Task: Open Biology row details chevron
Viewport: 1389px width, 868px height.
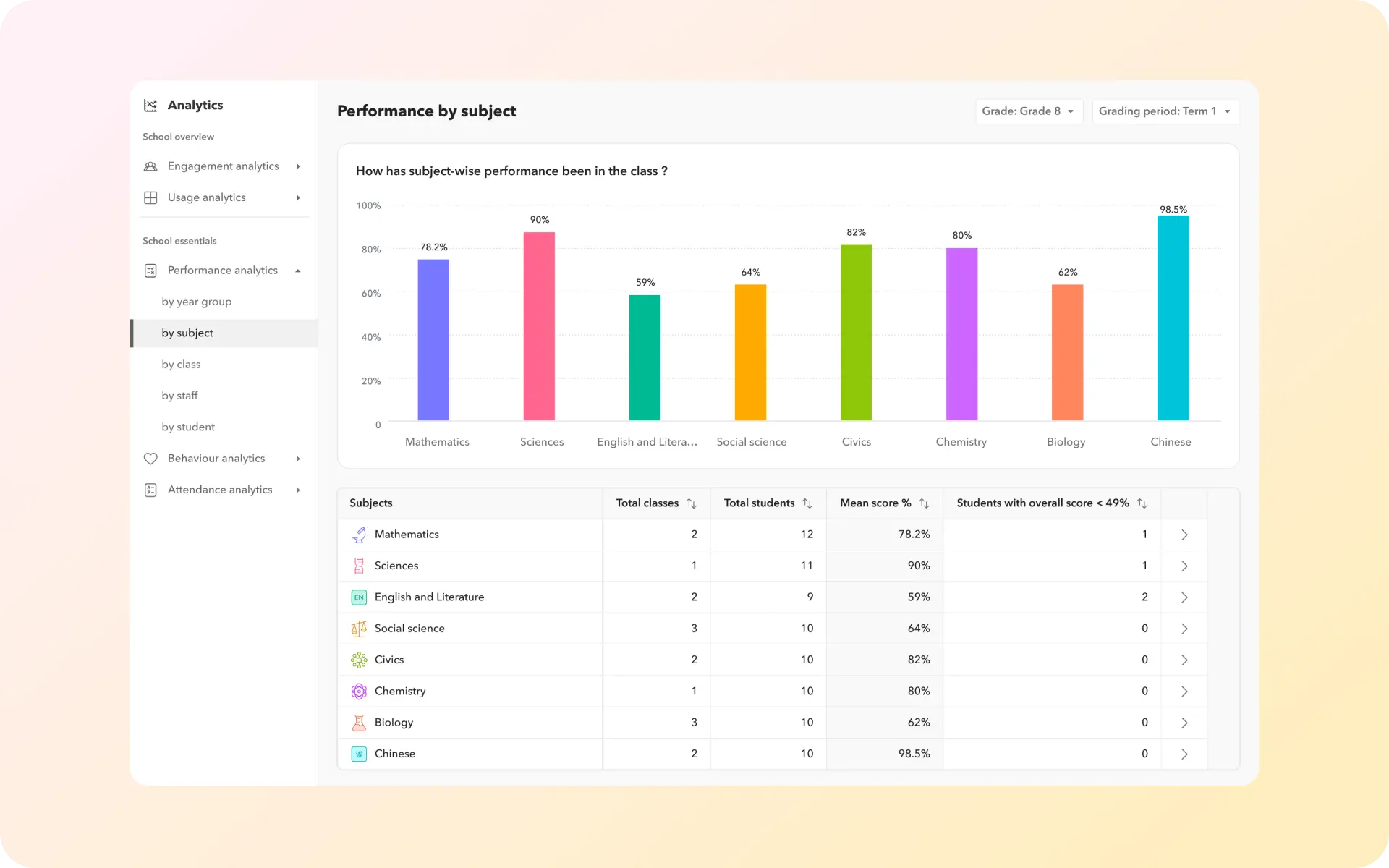Action: 1184,723
